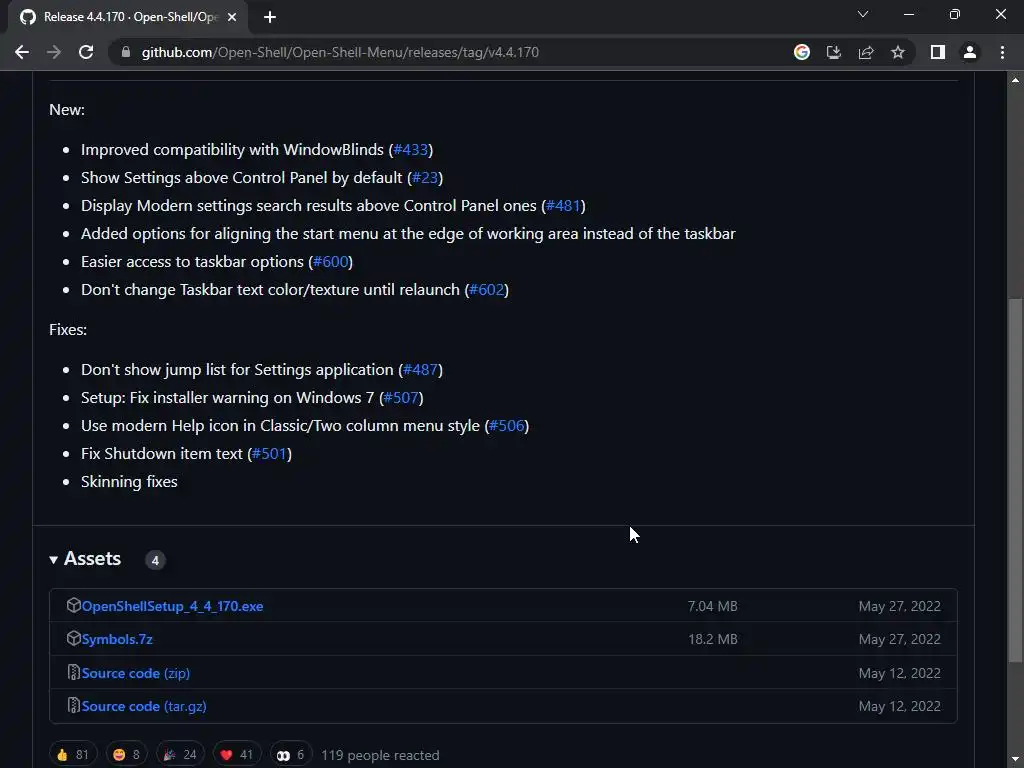The width and height of the screenshot is (1024, 768).
Task: Open the browser side panel
Action: 938,52
